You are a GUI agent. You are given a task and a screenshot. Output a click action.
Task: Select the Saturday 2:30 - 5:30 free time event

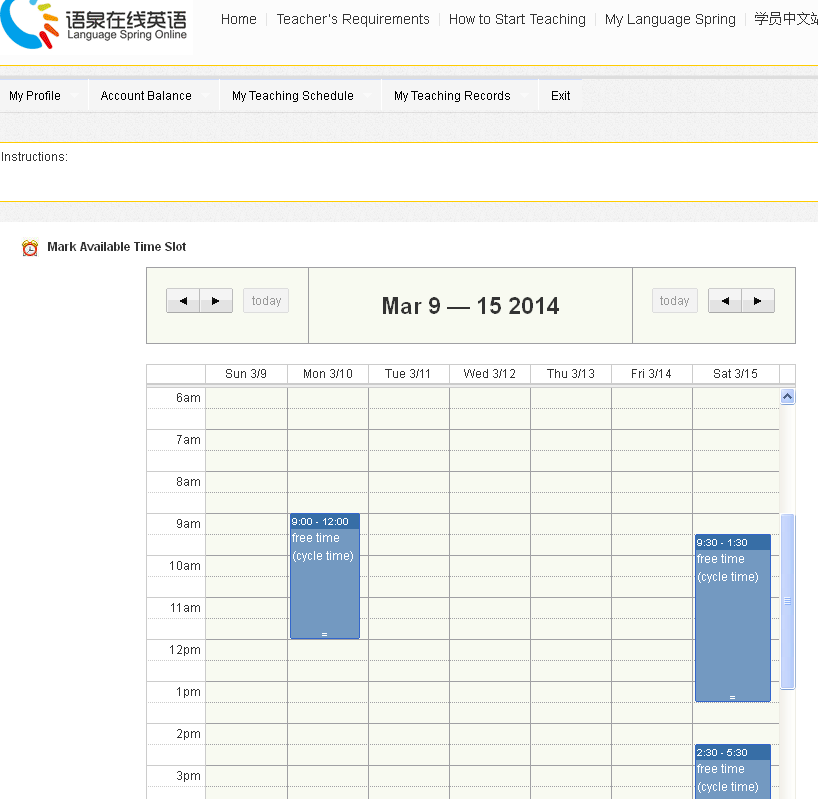click(x=732, y=775)
